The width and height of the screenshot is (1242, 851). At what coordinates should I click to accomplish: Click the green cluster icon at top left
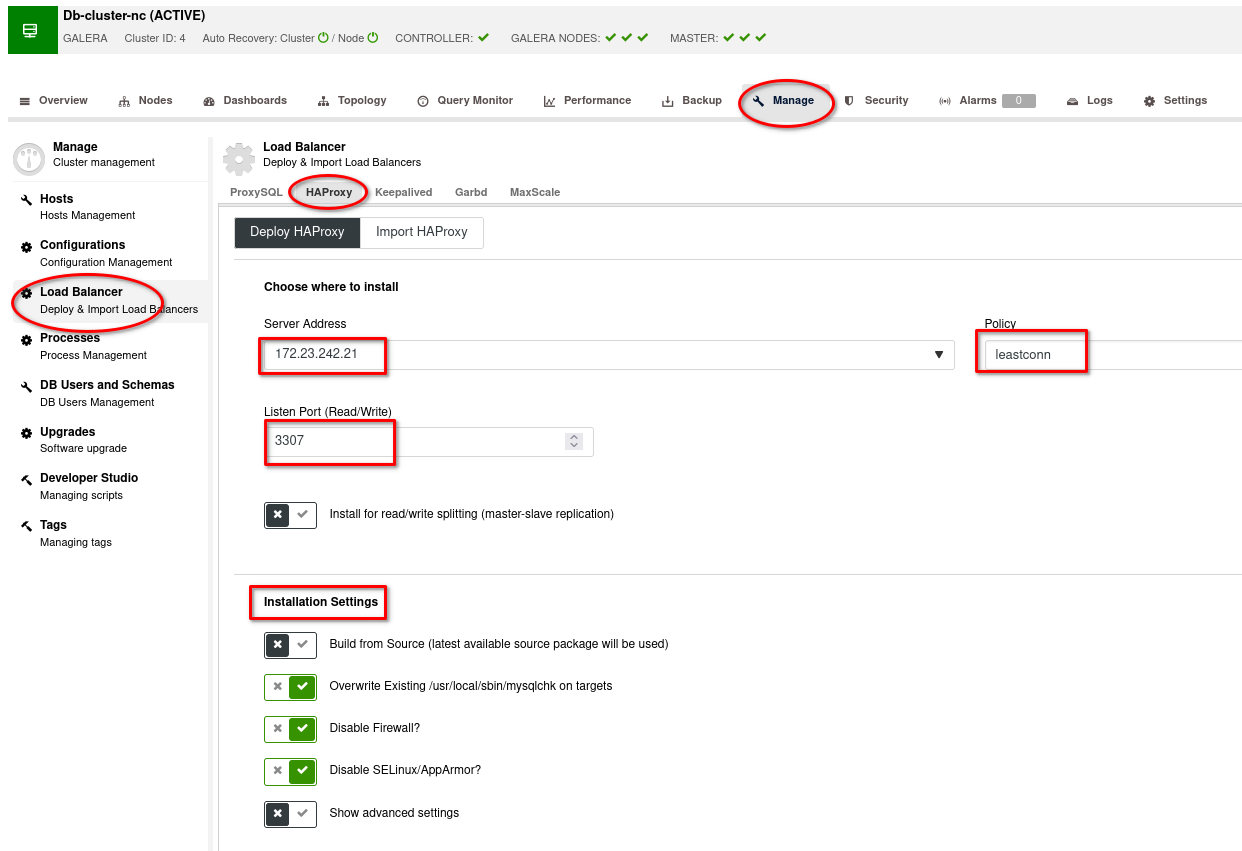[x=30, y=30]
